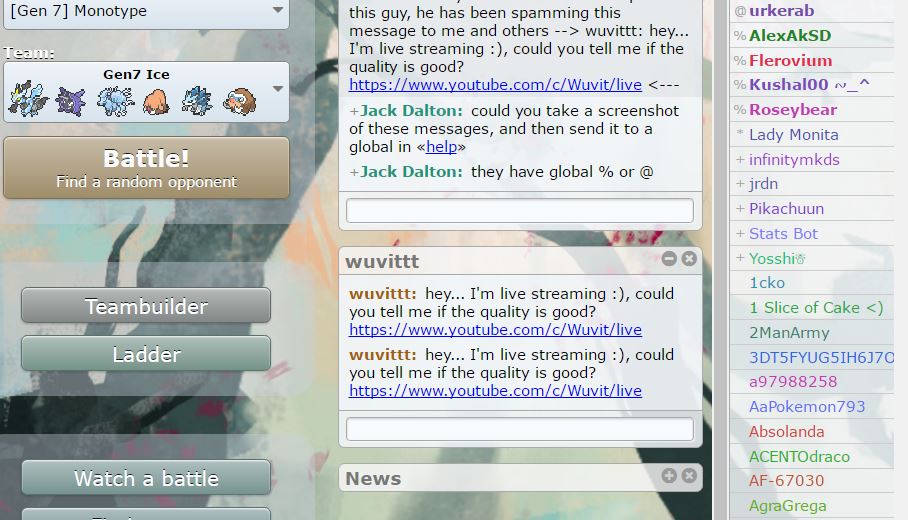The height and width of the screenshot is (520, 908).
Task: Select user Pikachuun in the user list
Action: click(x=812, y=208)
